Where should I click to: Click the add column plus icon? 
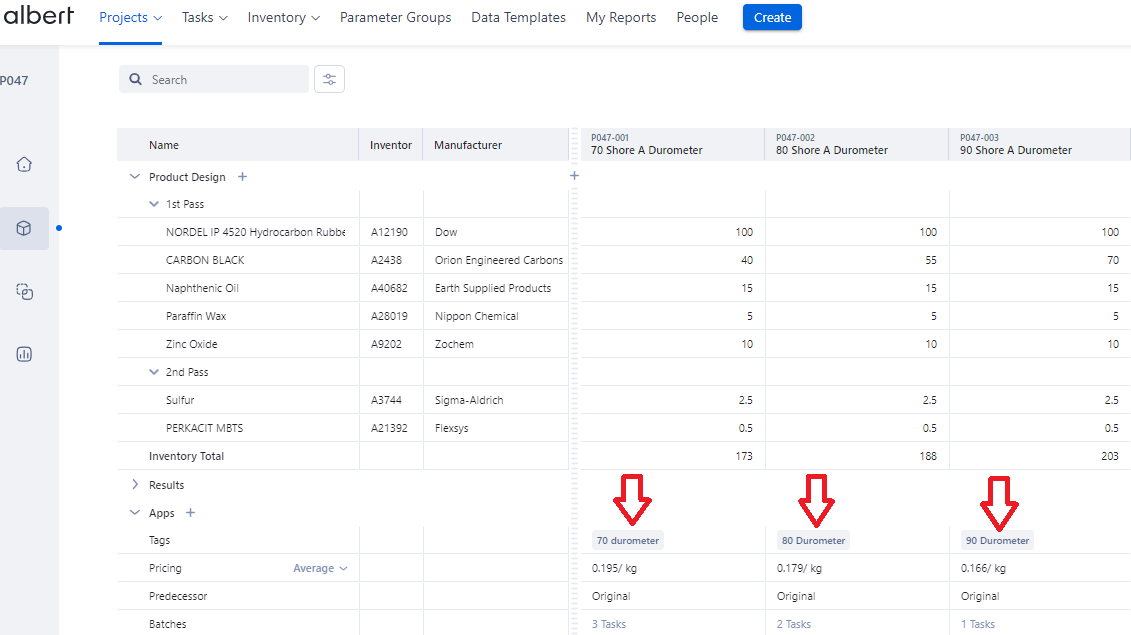click(574, 176)
